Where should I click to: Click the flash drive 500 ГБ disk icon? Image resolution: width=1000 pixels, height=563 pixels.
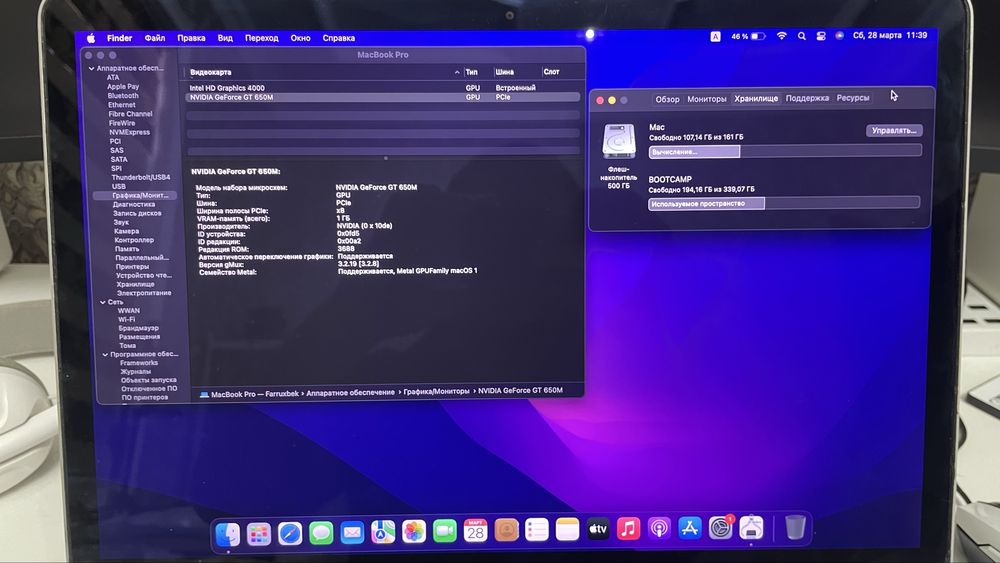(x=619, y=141)
